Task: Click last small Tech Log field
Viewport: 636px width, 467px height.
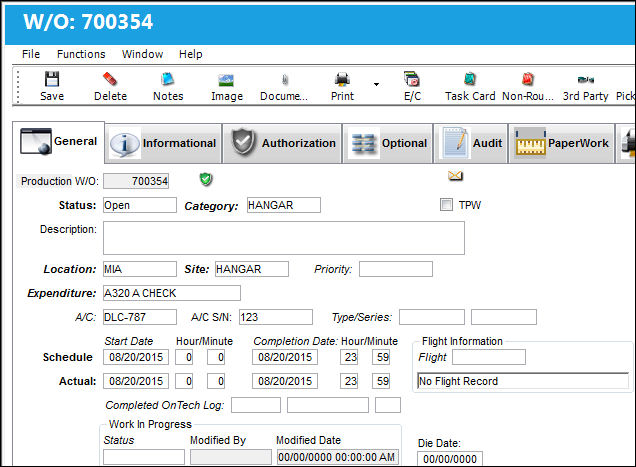Action: (388, 405)
